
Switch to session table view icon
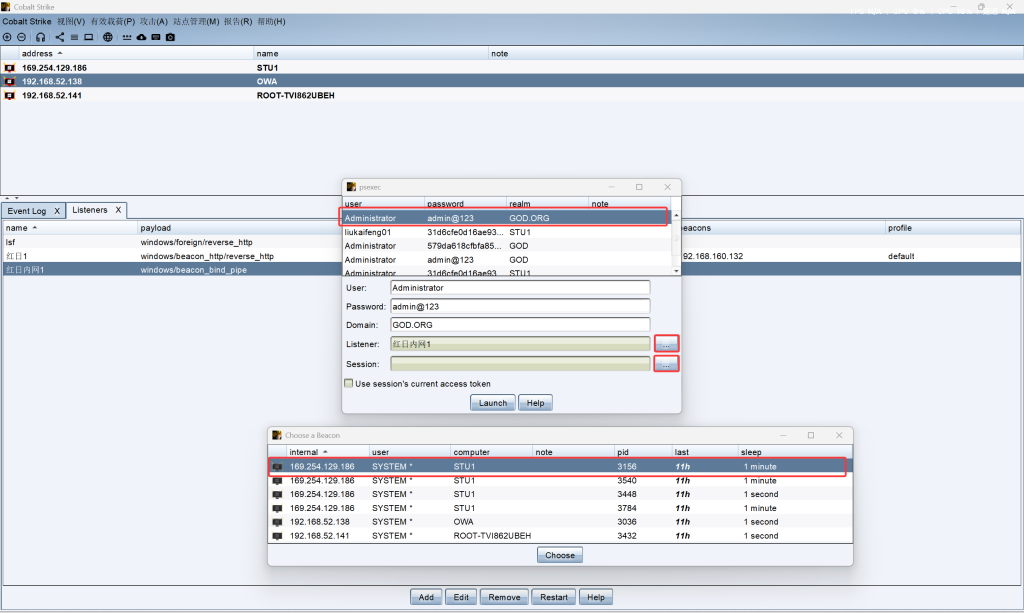coord(74,37)
